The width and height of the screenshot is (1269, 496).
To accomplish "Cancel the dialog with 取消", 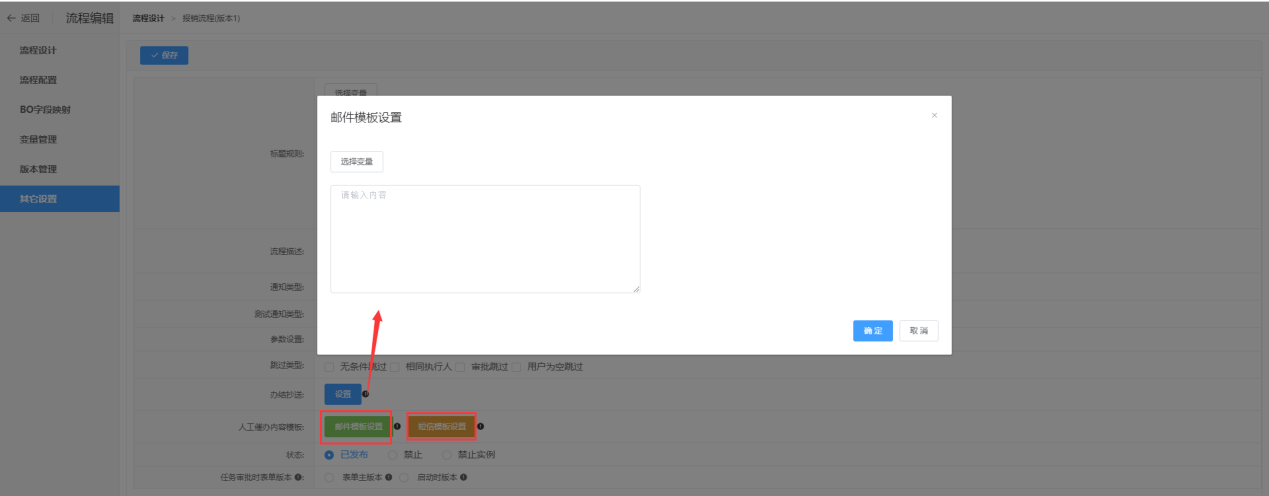I will point(919,331).
